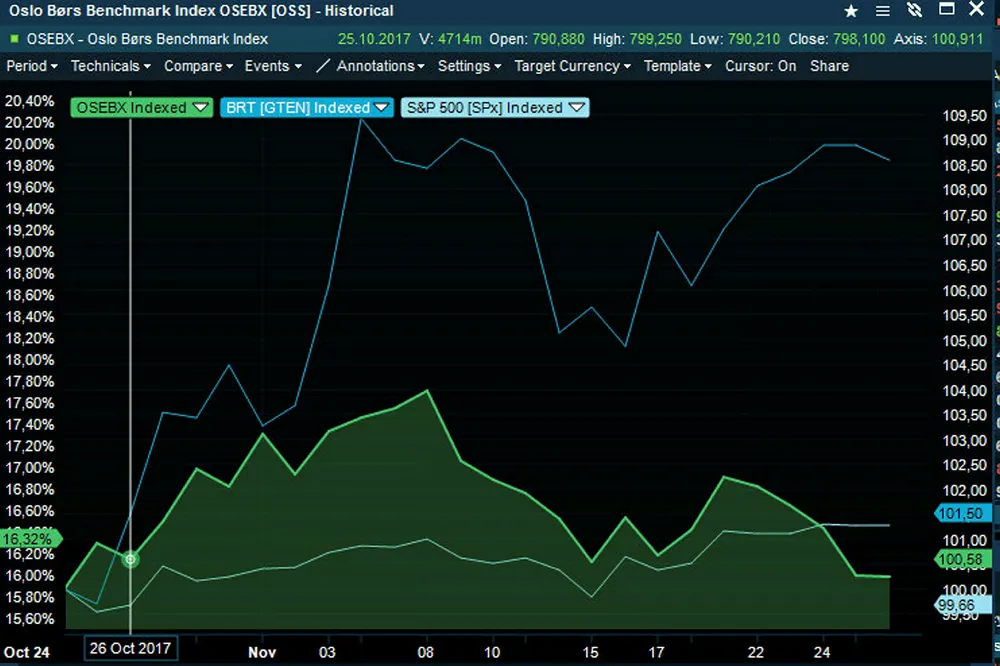Viewport: 1000px width, 666px height.
Task: Expand the OSEBX Indexed series dropdown
Action: click(200, 107)
